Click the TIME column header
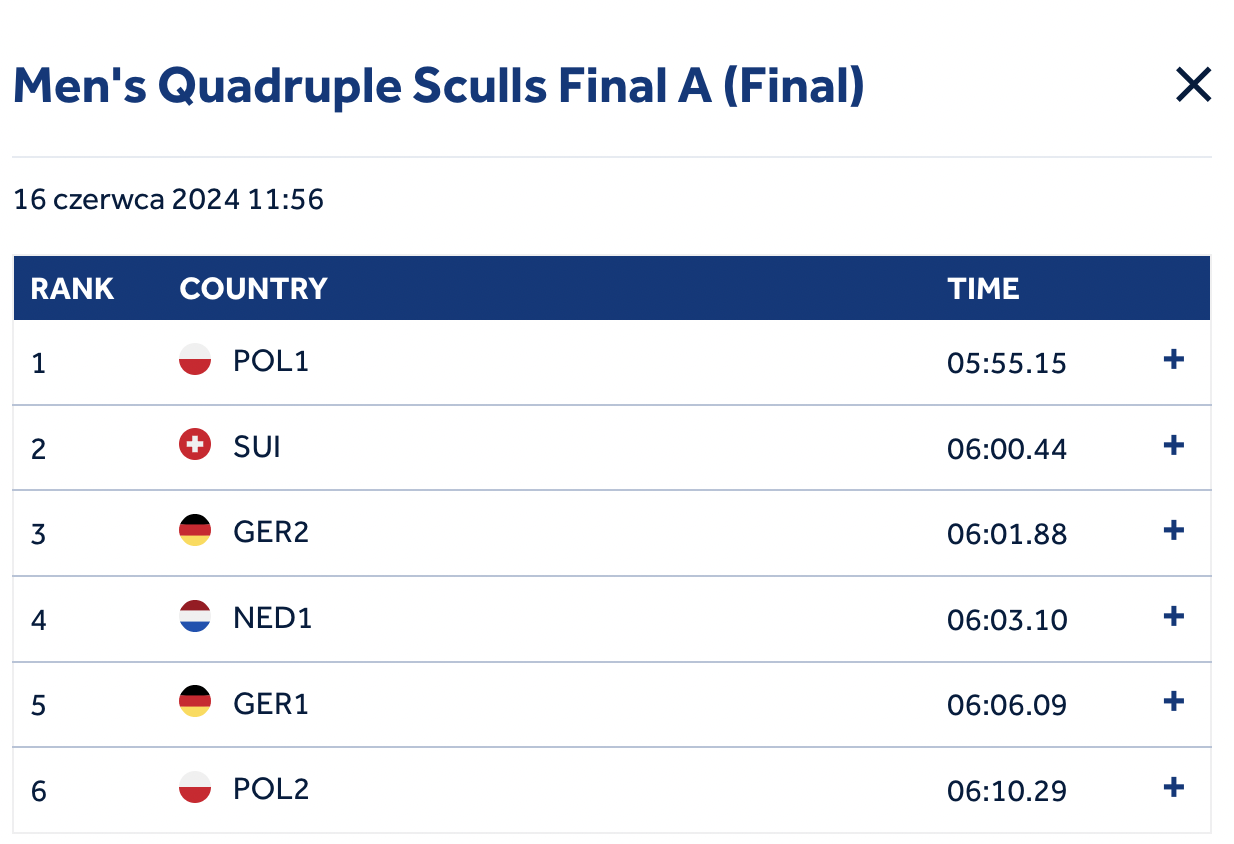Screen dimensions: 1234x844 pyautogui.click(x=983, y=289)
